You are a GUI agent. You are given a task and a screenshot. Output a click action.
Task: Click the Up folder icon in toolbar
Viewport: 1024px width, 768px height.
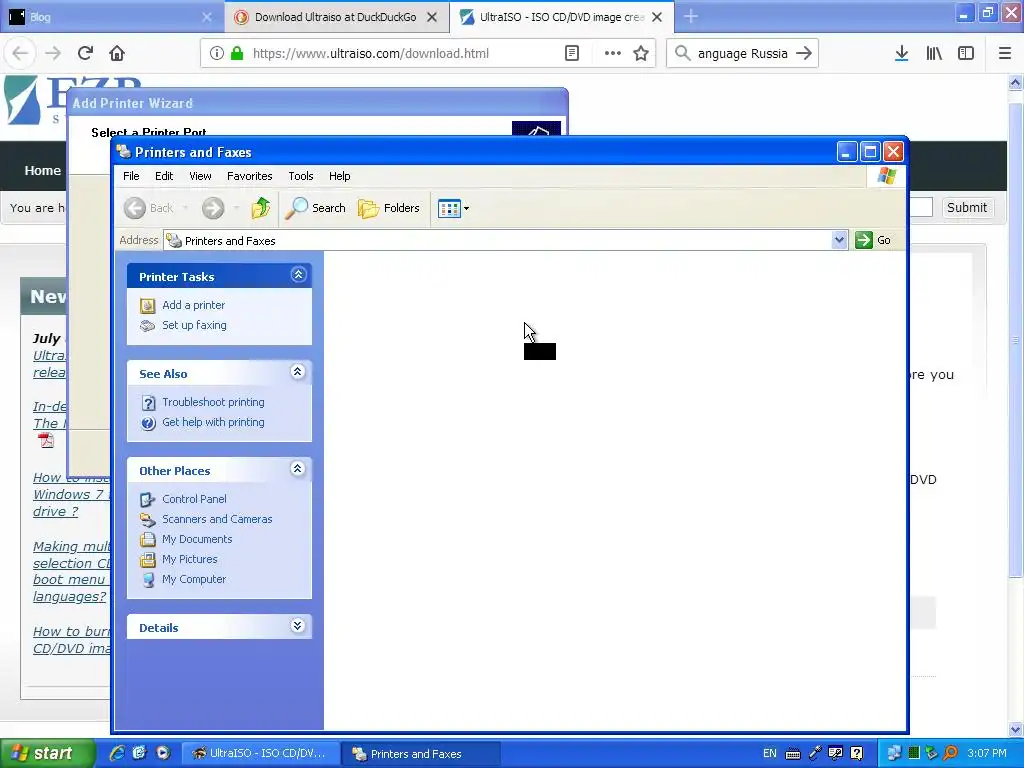(261, 208)
